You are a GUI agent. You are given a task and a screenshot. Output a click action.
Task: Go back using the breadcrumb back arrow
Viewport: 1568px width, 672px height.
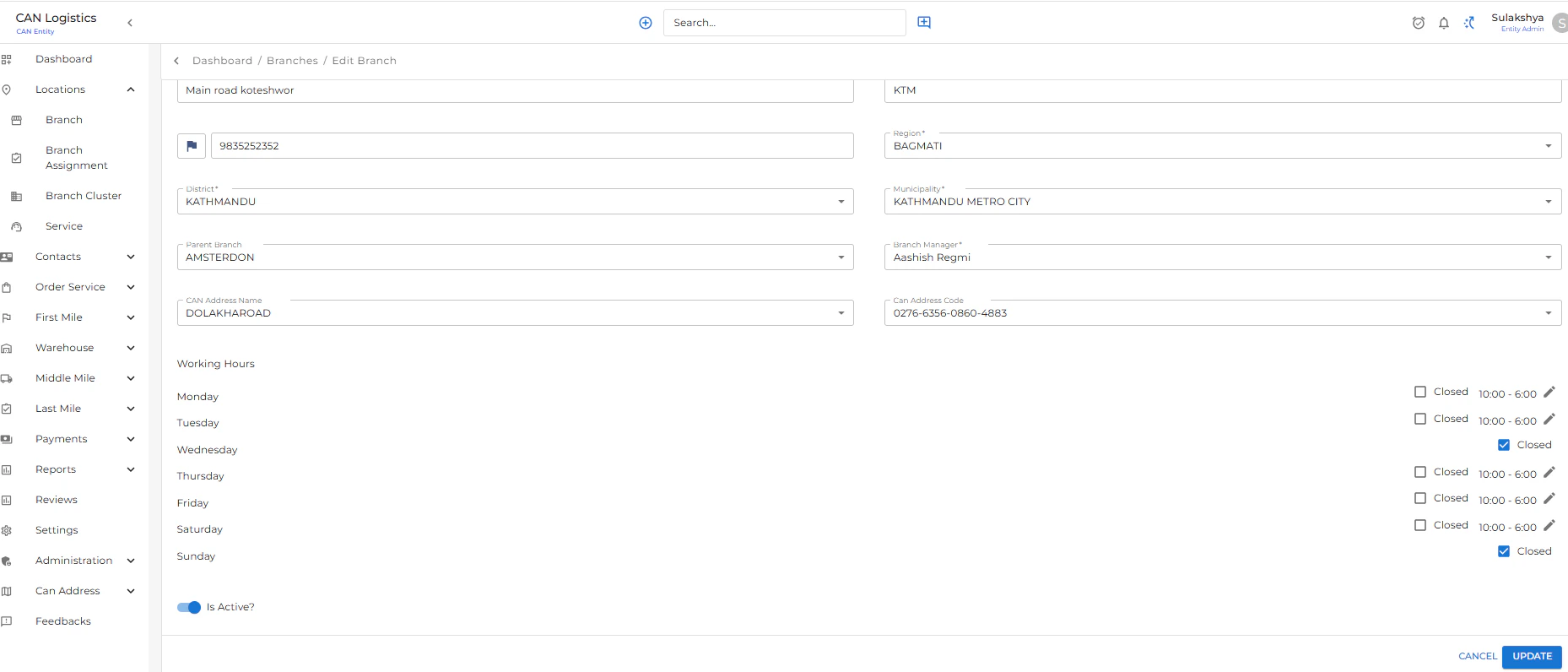pos(176,61)
